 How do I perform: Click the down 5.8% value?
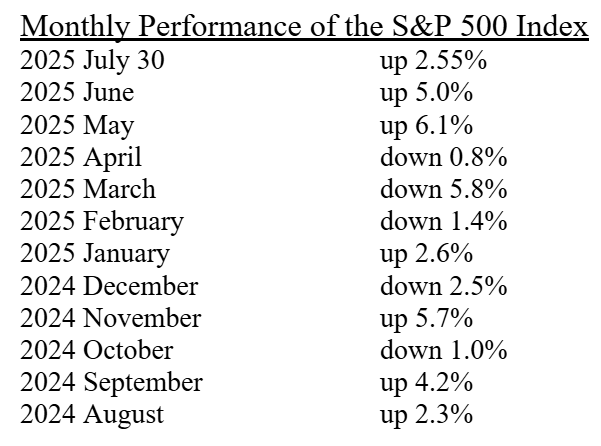point(443,189)
